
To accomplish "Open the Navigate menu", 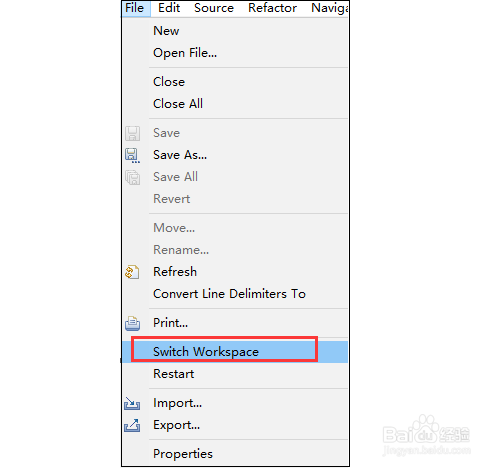I will pos(330,8).
